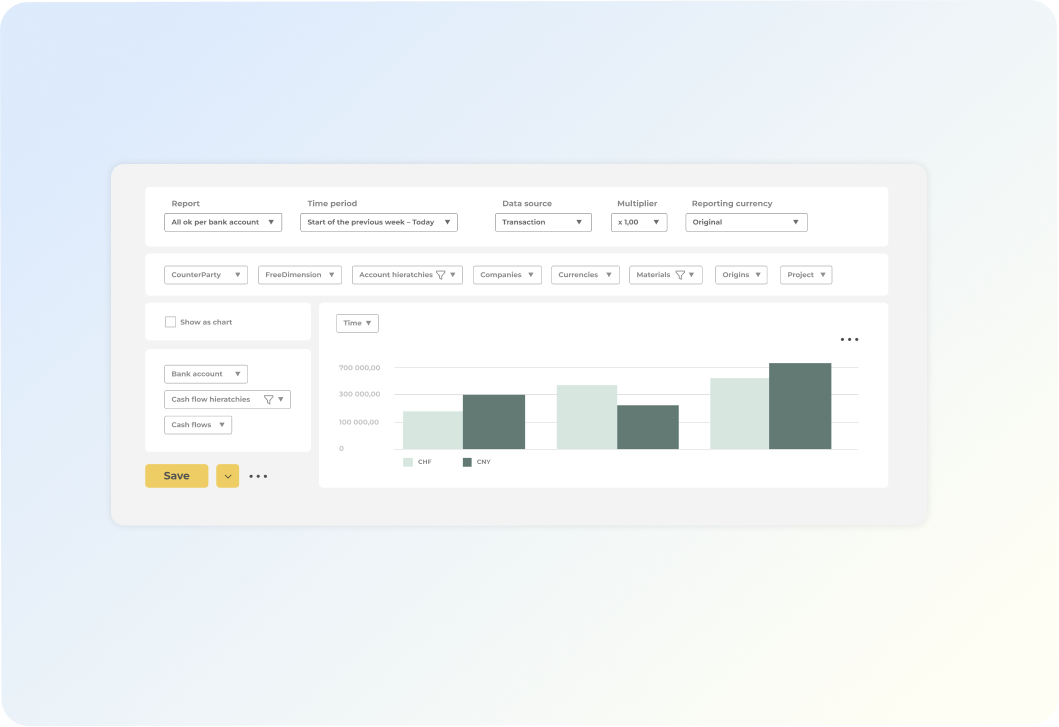This screenshot has height=727, width=1059.
Task: Open the Data source Transaction dropdown
Action: pos(543,222)
